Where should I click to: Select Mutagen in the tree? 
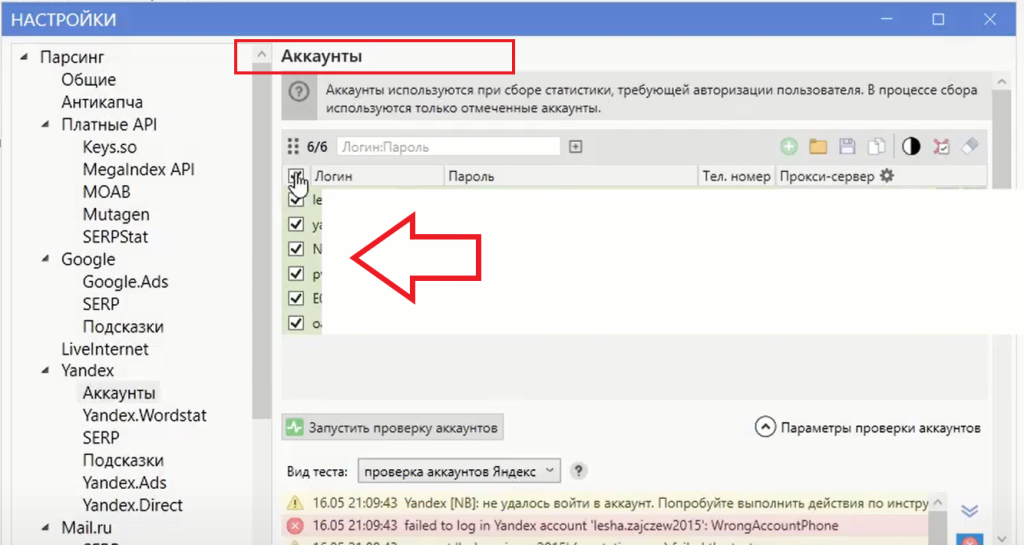(x=116, y=214)
